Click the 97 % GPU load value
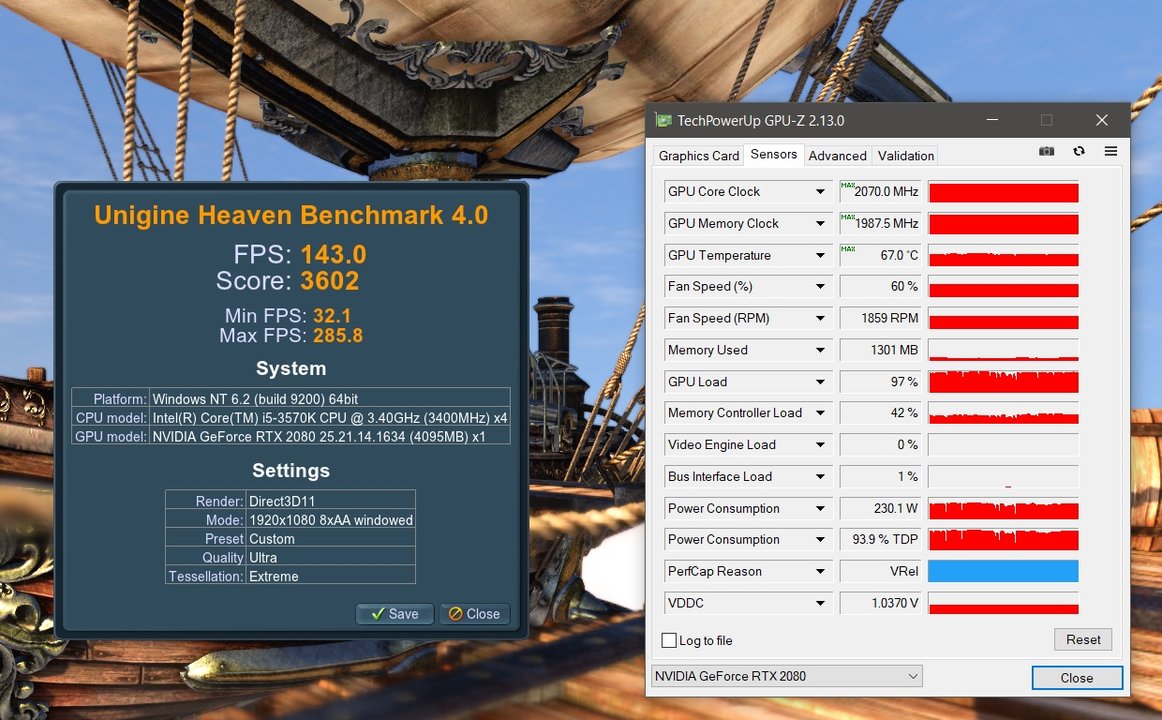 [x=880, y=382]
